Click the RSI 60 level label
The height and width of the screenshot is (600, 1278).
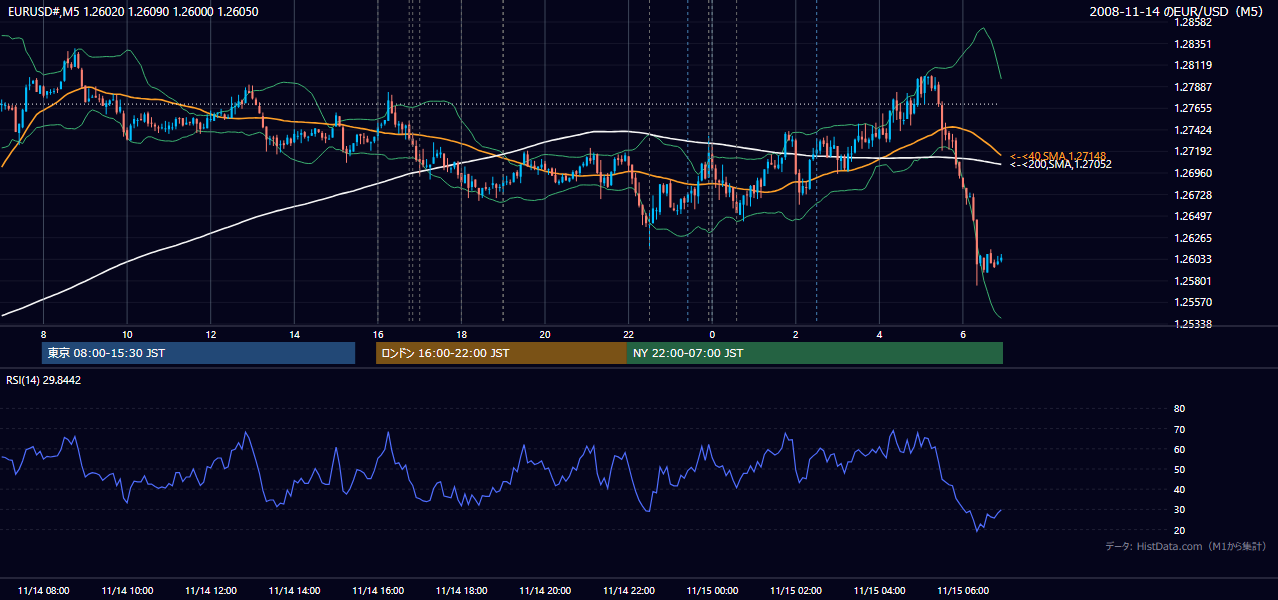(1179, 449)
